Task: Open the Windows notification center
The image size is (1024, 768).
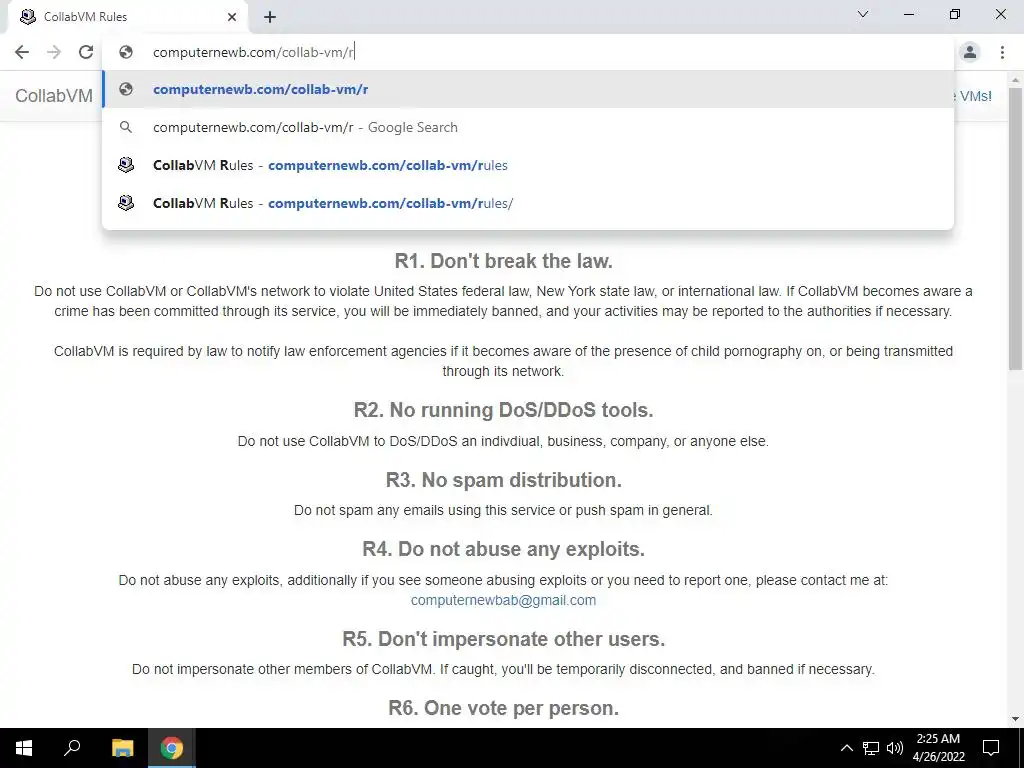Action: point(991,748)
